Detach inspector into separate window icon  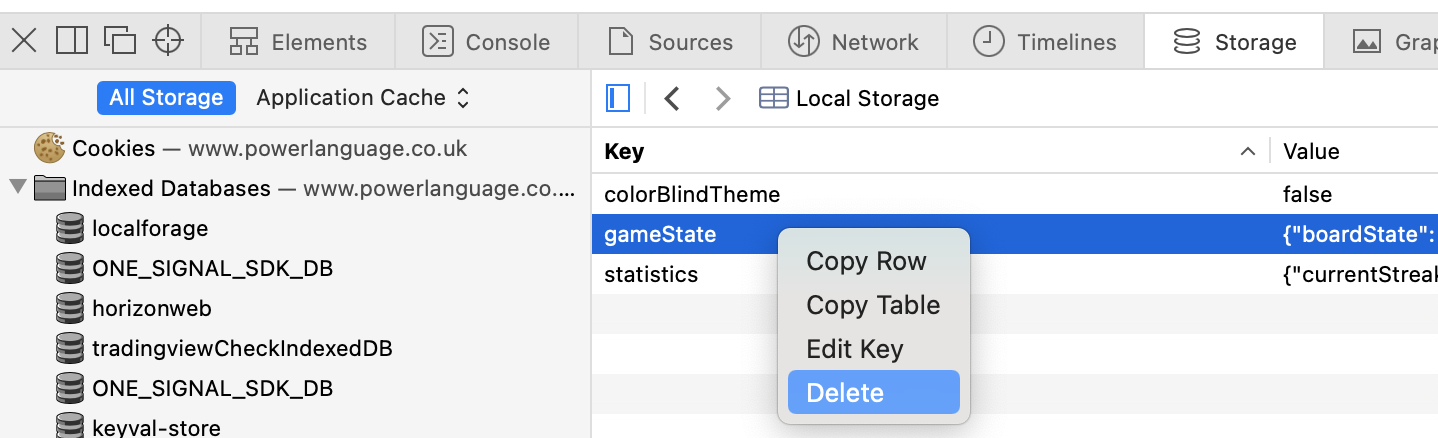click(120, 41)
